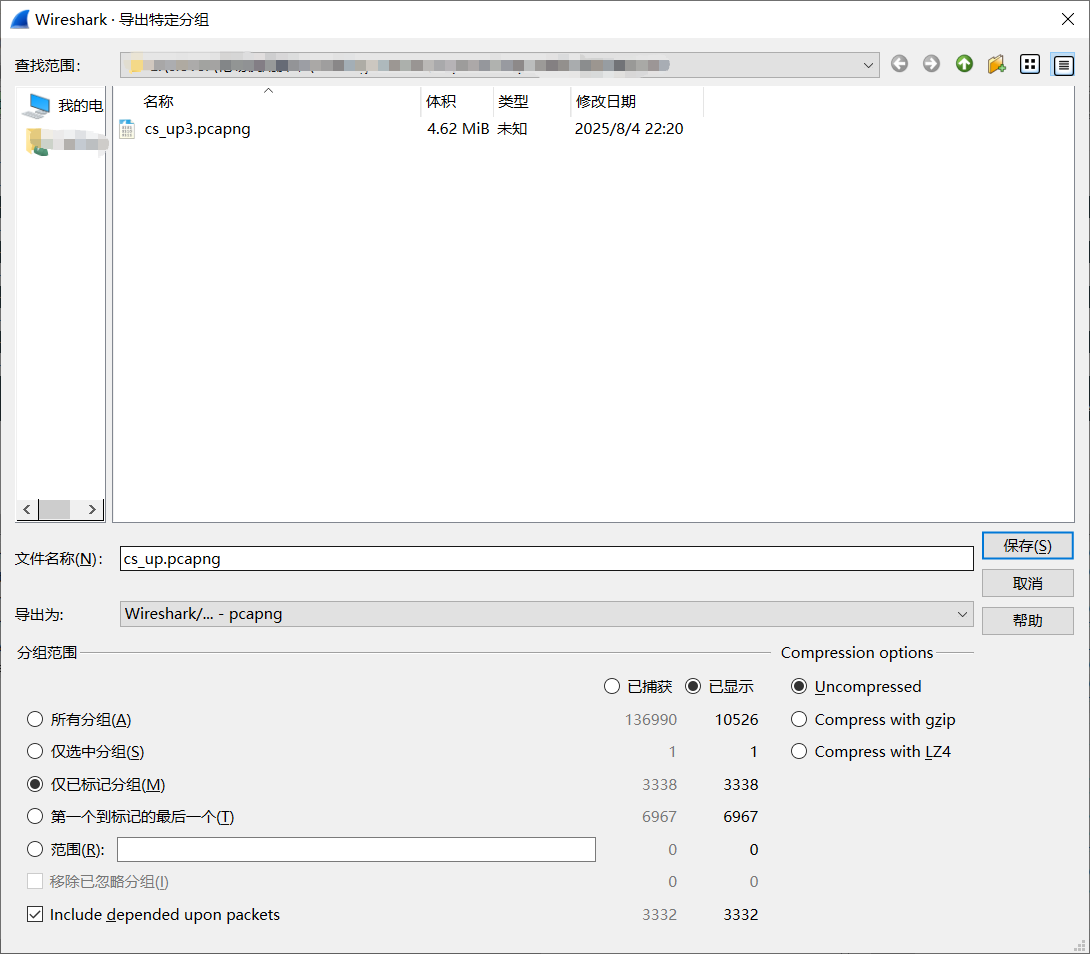The height and width of the screenshot is (954, 1090).
Task: Click the Save (保存) button
Action: (1027, 545)
